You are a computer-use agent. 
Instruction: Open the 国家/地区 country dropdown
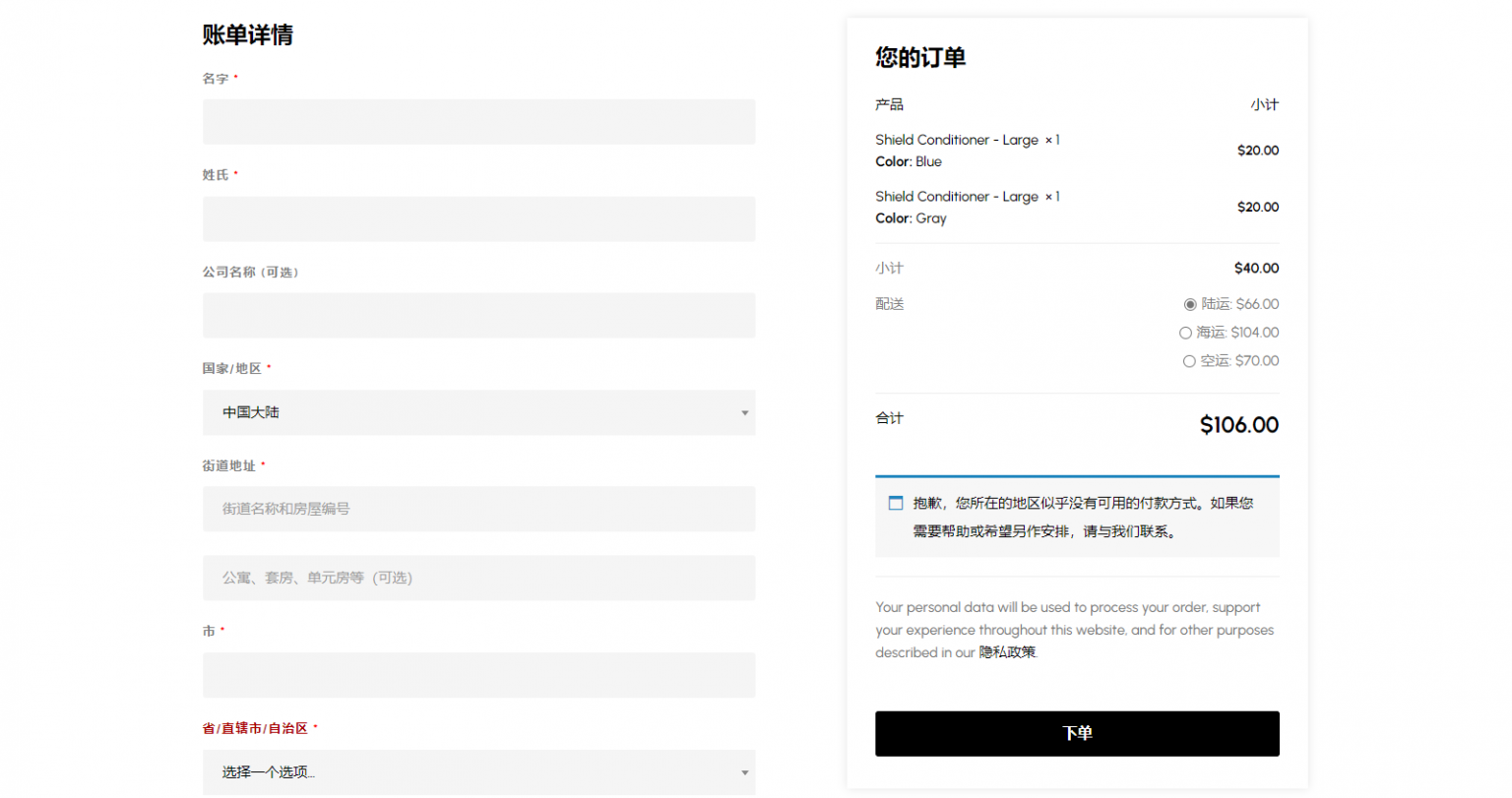478,413
